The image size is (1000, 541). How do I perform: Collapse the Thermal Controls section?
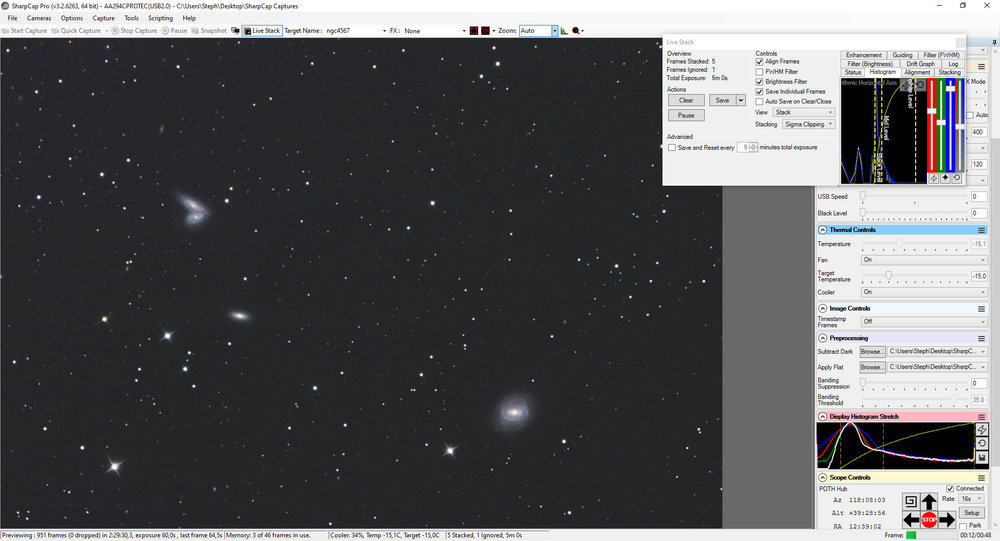(823, 230)
